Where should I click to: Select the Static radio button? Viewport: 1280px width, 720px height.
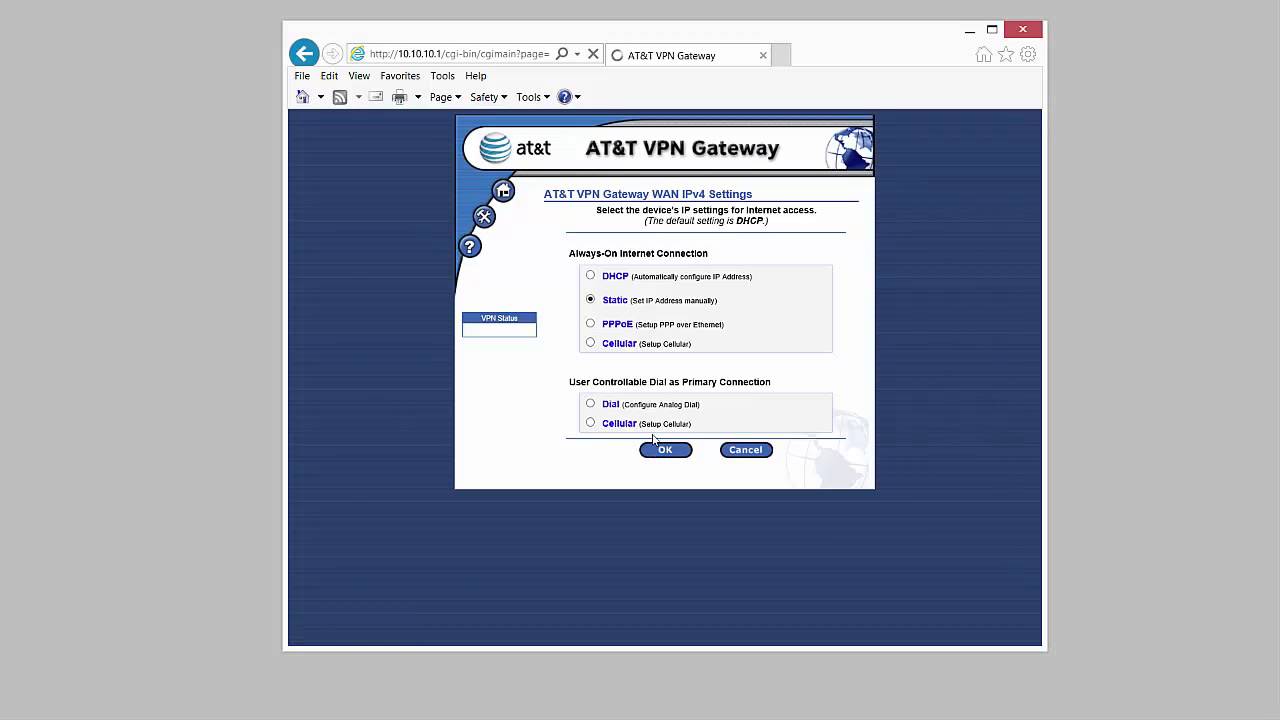(x=590, y=299)
